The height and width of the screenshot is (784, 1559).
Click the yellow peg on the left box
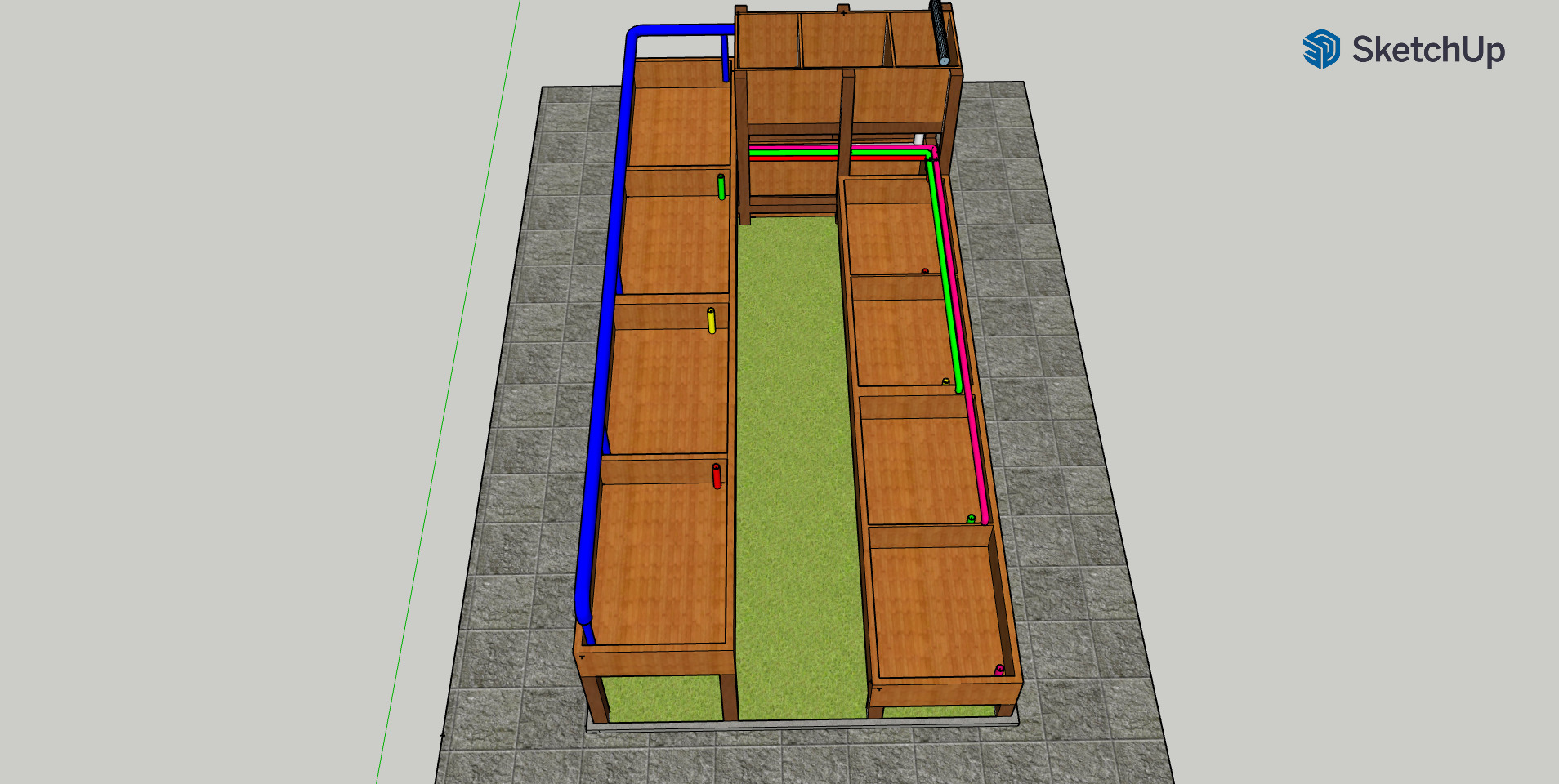point(711,321)
